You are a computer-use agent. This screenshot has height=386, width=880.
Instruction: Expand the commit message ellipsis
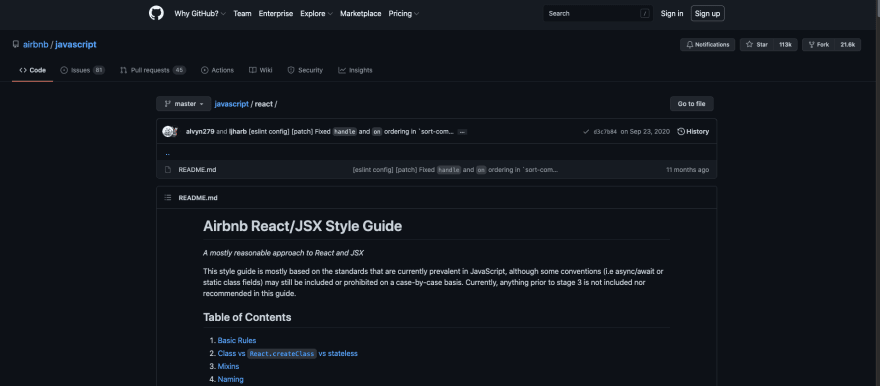coord(462,132)
